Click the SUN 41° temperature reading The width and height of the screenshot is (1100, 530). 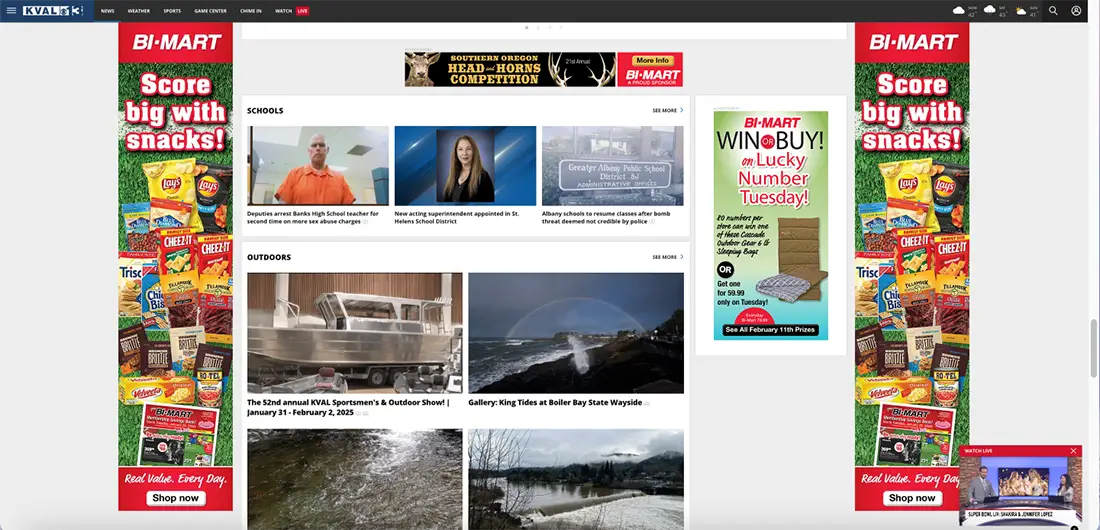pyautogui.click(x=1033, y=14)
